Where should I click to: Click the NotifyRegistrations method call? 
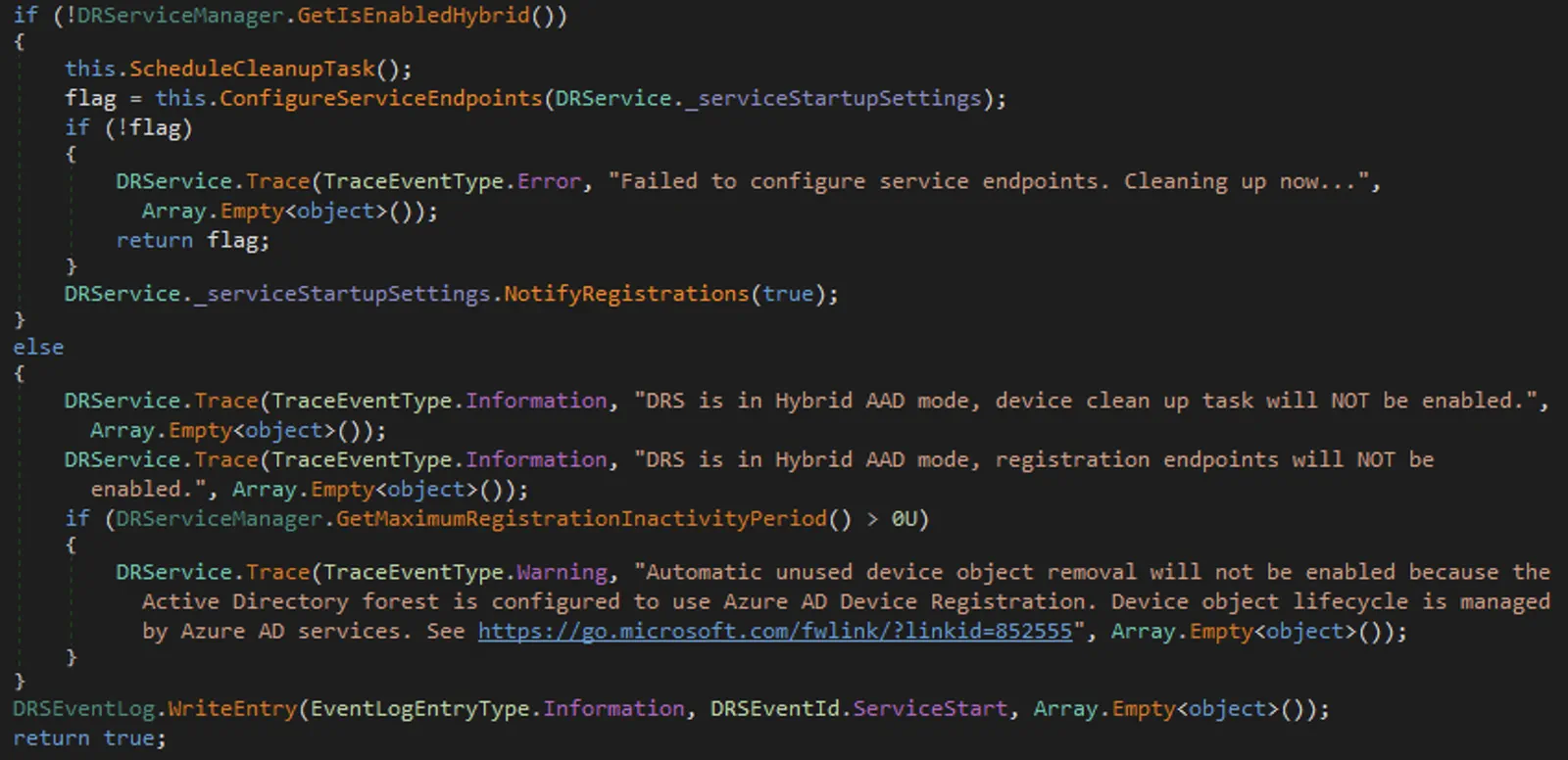coord(626,294)
